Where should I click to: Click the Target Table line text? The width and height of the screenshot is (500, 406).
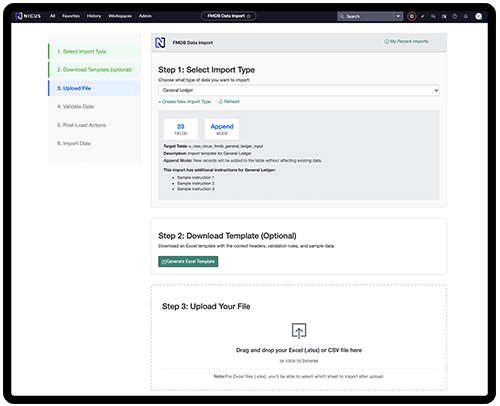pos(213,146)
